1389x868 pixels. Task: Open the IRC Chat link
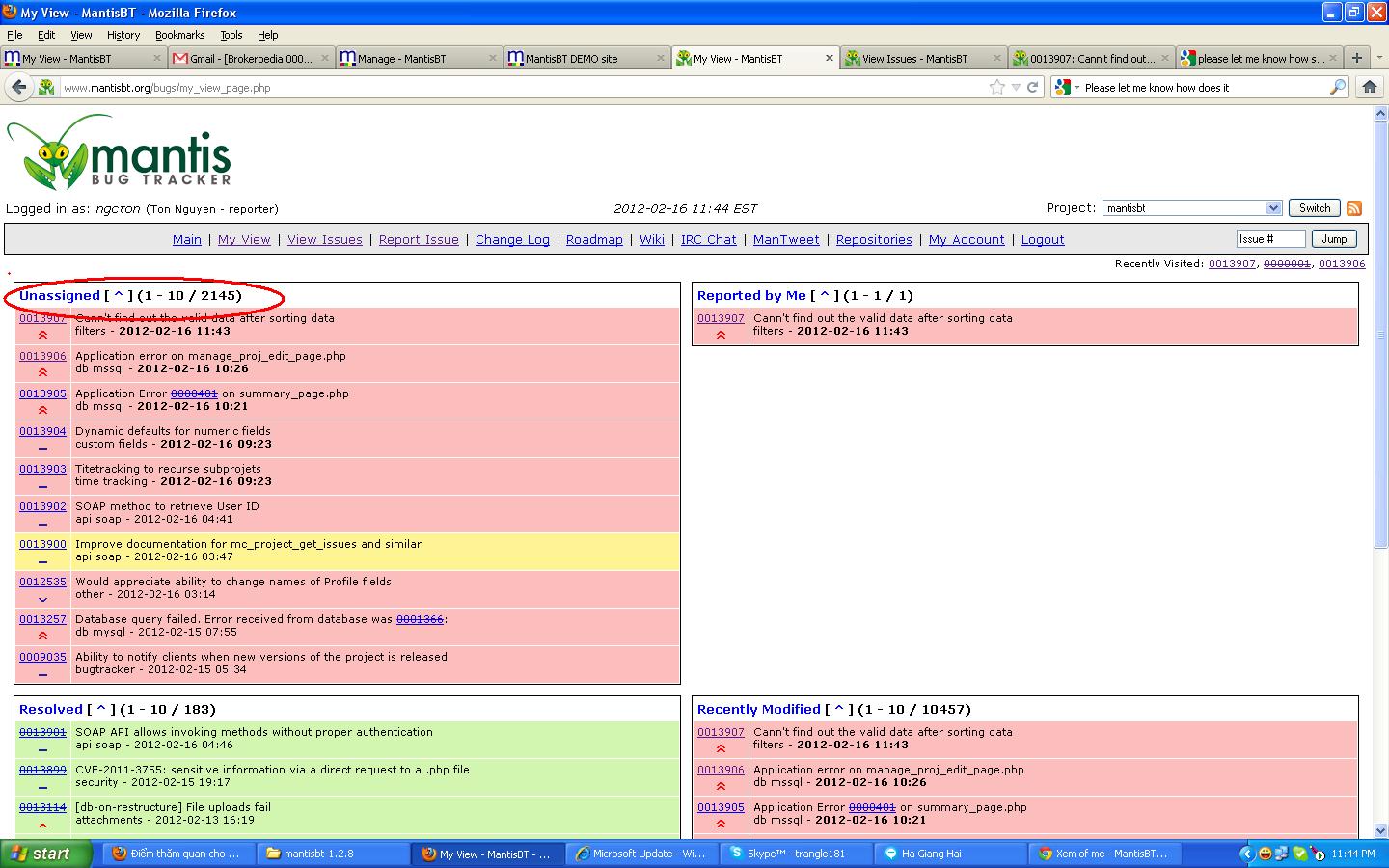pyautogui.click(x=708, y=240)
